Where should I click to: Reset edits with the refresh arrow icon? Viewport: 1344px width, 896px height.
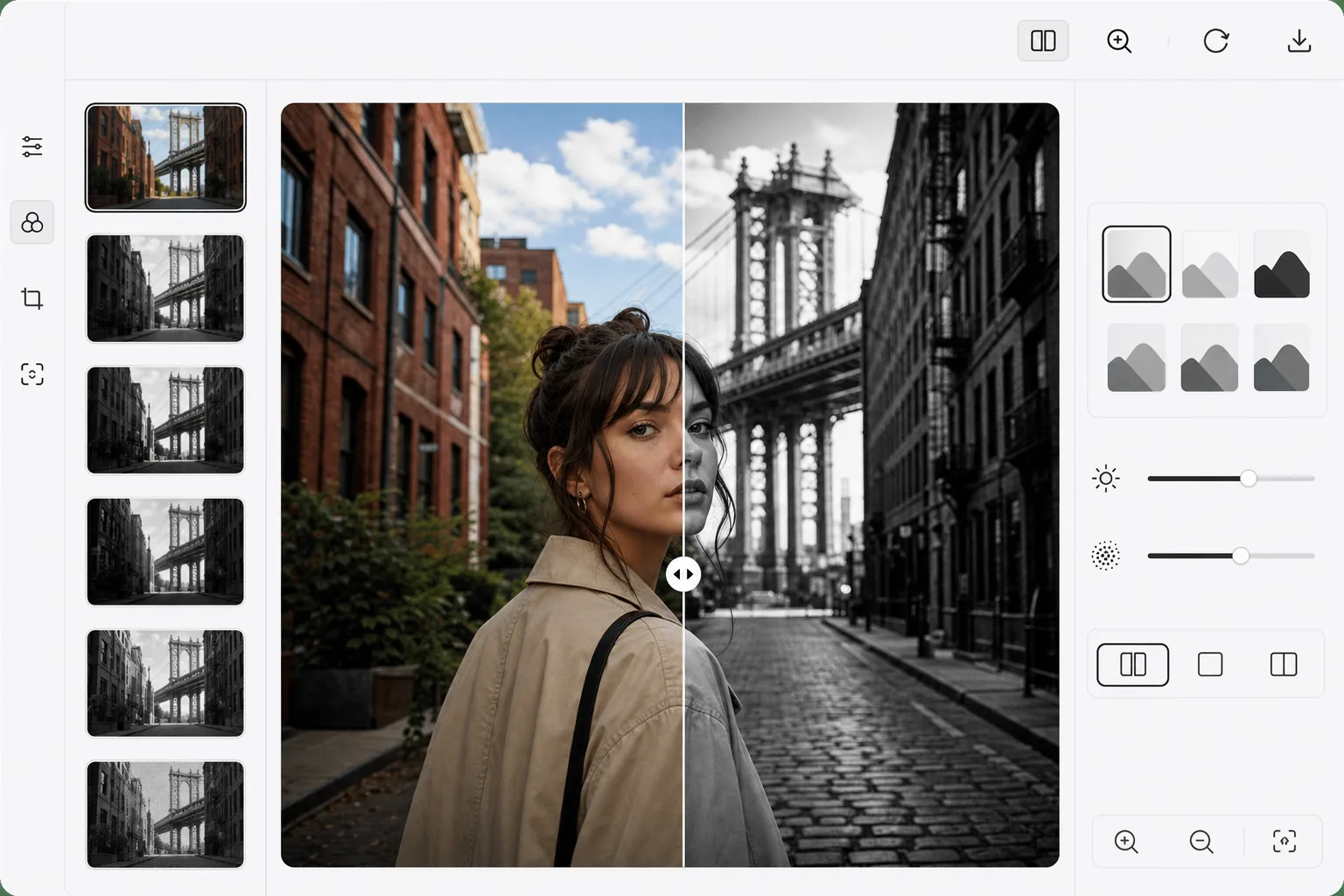[x=1215, y=41]
